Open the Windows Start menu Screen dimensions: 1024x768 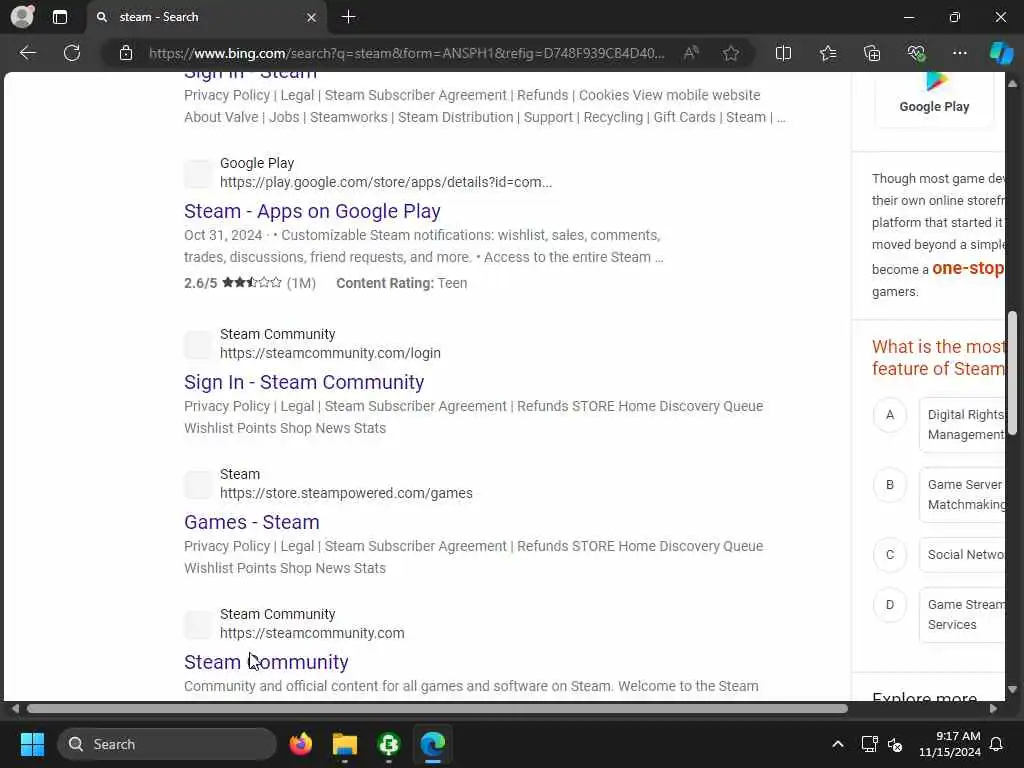pos(32,744)
